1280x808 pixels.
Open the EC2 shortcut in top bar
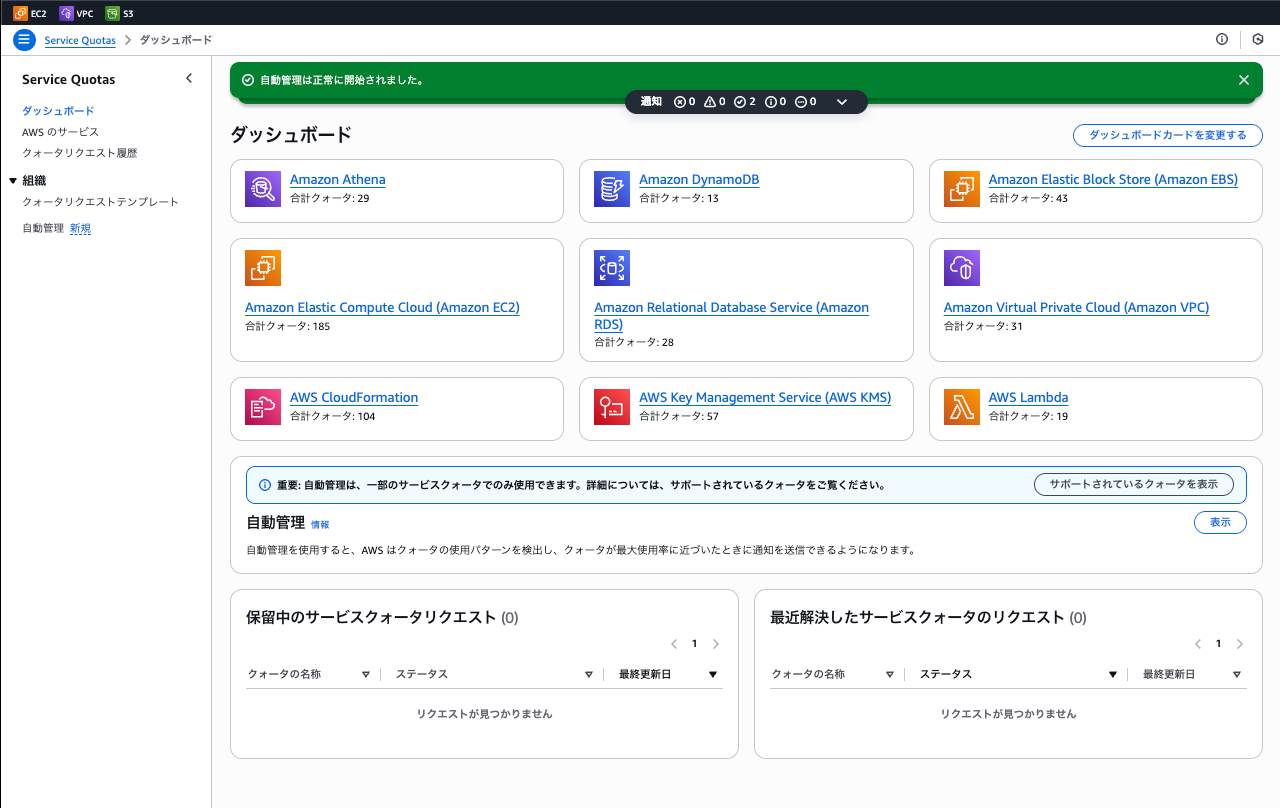pyautogui.click(x=30, y=13)
